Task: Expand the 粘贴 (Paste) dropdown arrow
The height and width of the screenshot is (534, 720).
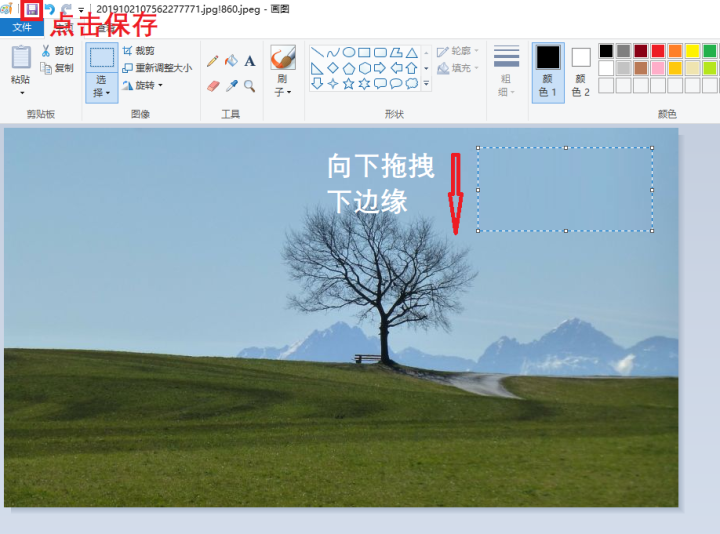Action: [x=21, y=93]
